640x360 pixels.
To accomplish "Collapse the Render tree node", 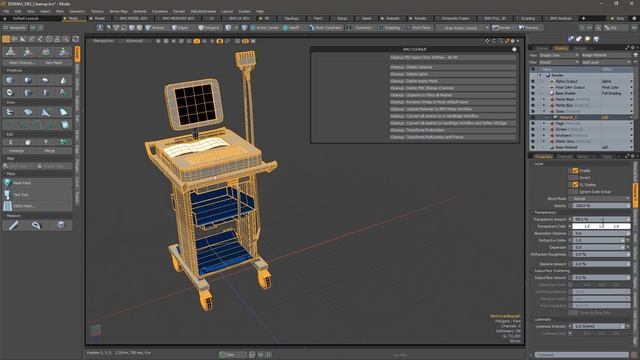I will pos(540,75).
